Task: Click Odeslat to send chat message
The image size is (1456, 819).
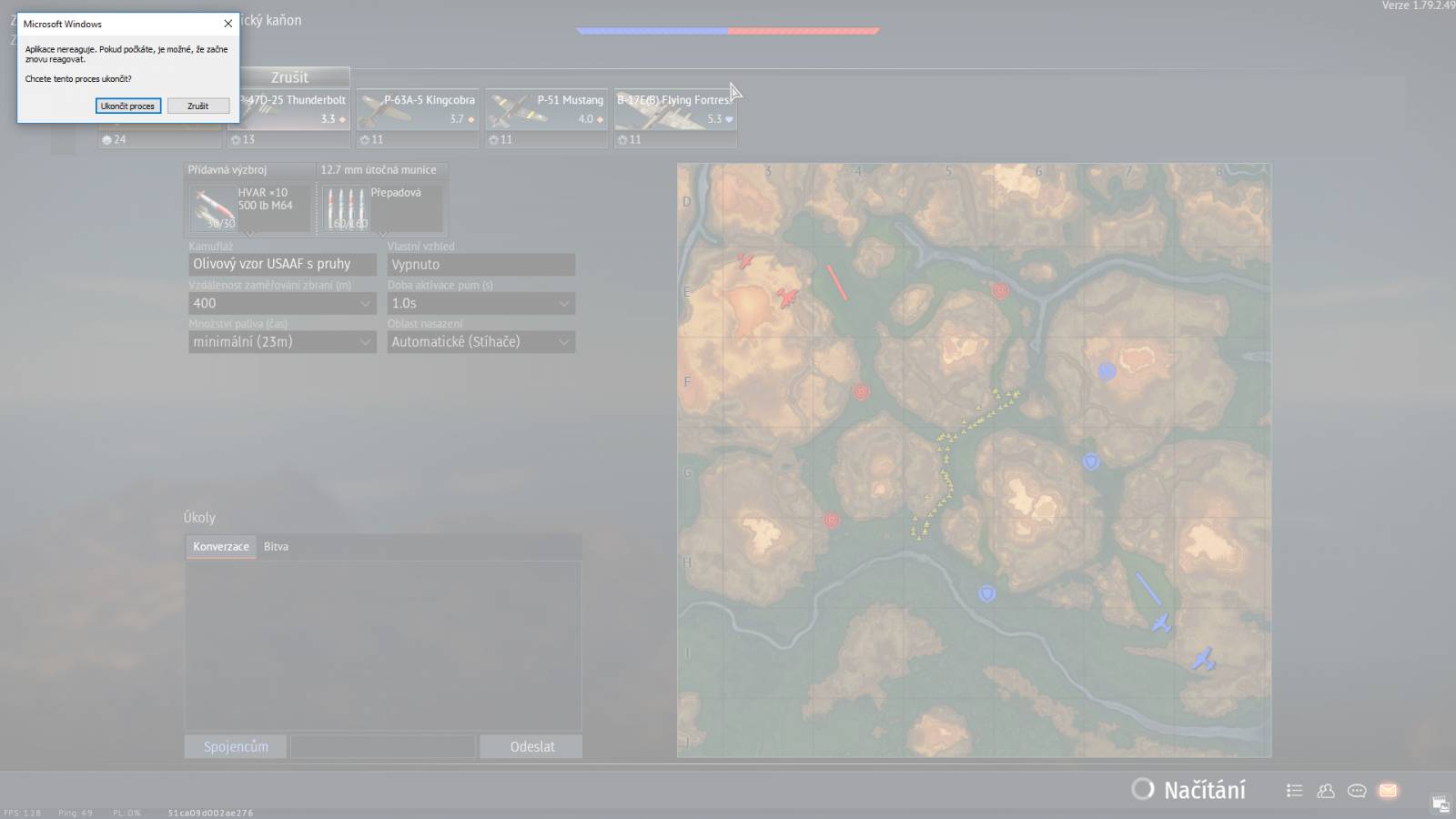Action: point(531,746)
